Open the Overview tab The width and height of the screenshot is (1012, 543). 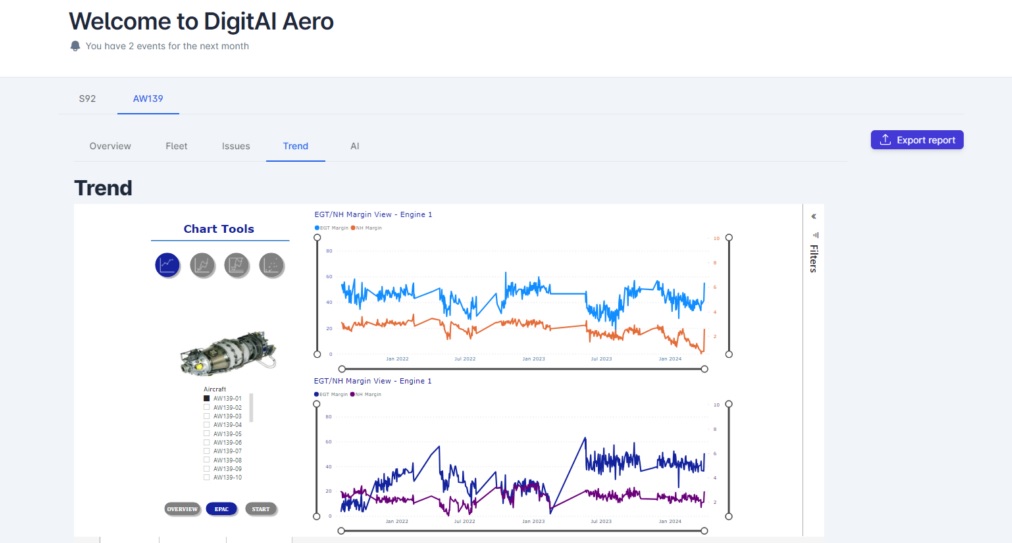[x=110, y=146]
